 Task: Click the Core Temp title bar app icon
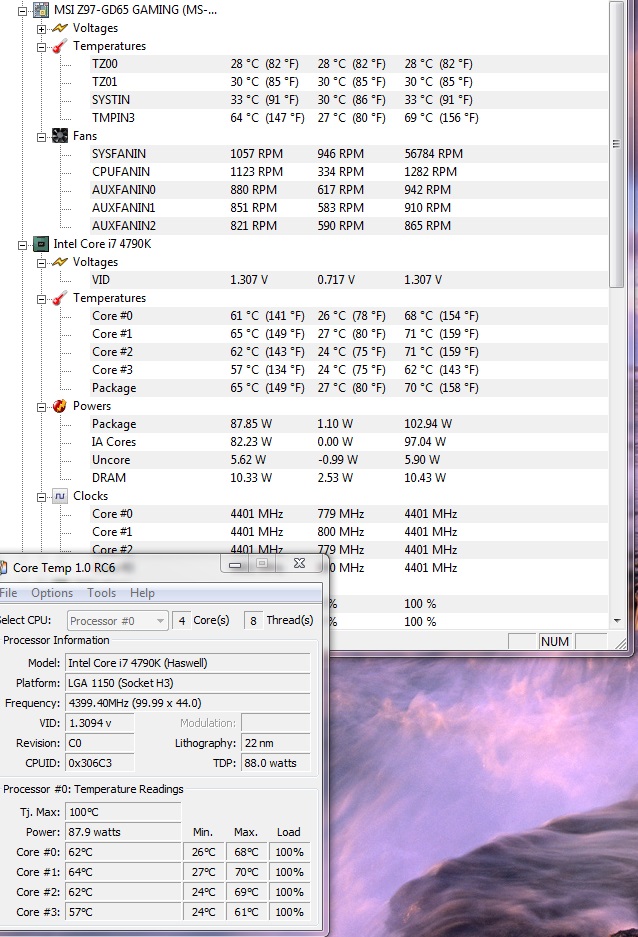(3, 568)
